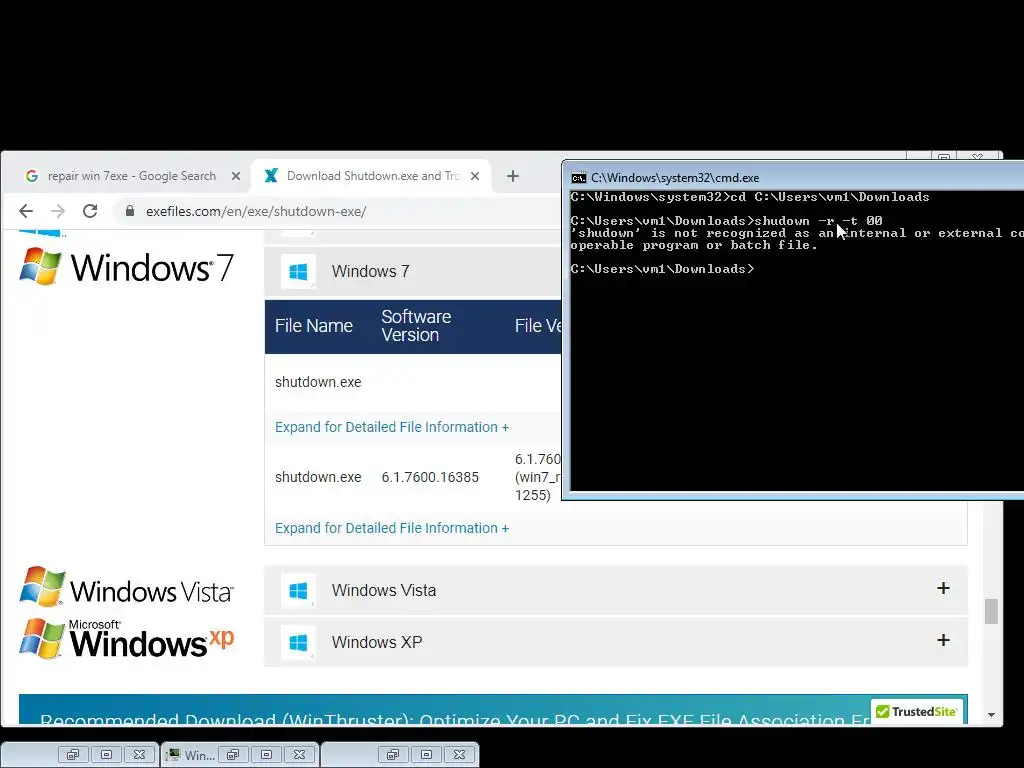Click the Software Version column header
Viewport: 1024px width, 768px height.
tap(416, 326)
